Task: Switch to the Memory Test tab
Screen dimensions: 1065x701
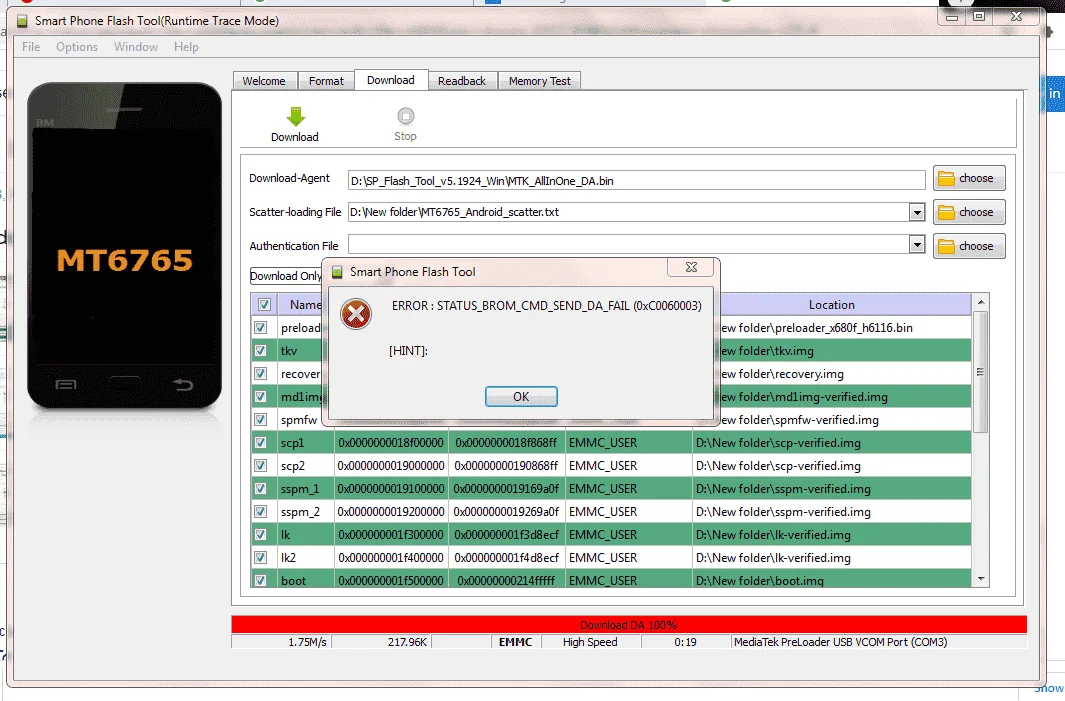Action: pos(540,81)
